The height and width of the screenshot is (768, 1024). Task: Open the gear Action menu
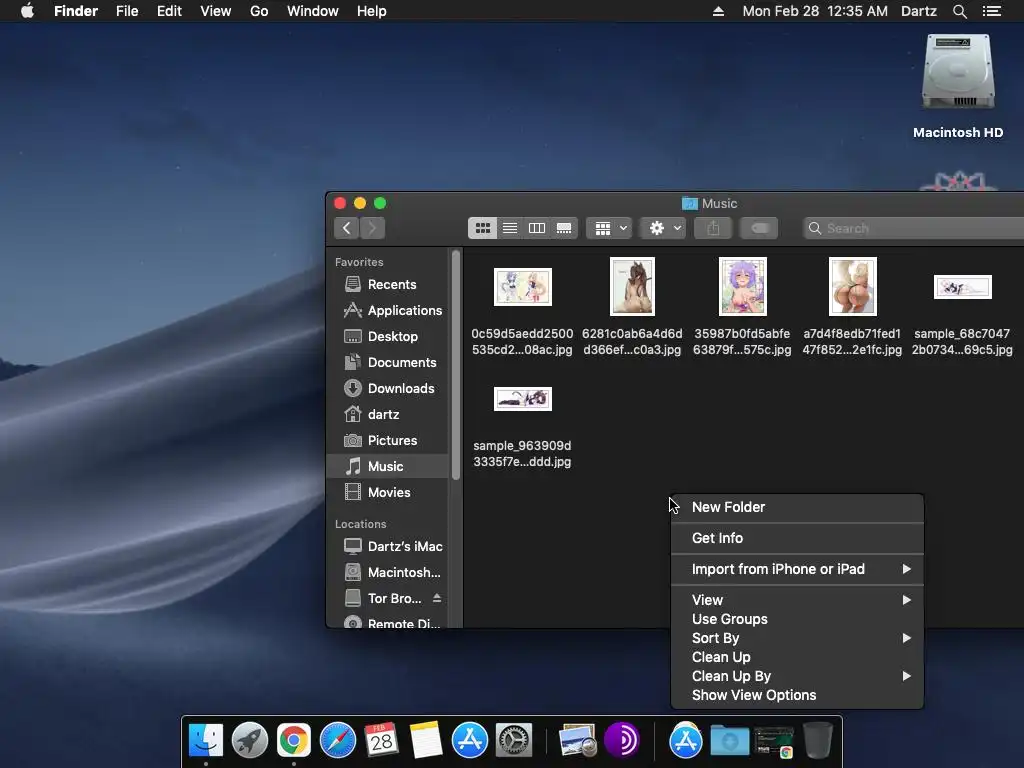click(664, 228)
